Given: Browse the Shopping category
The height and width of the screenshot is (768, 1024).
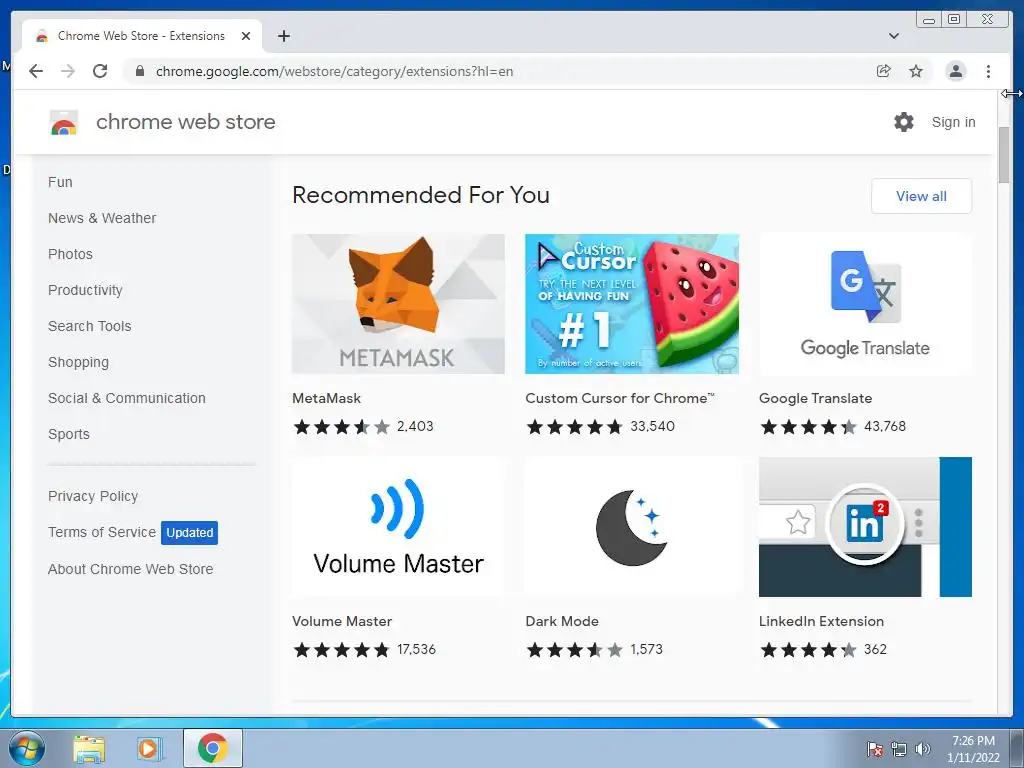Looking at the screenshot, I should click(x=78, y=362).
